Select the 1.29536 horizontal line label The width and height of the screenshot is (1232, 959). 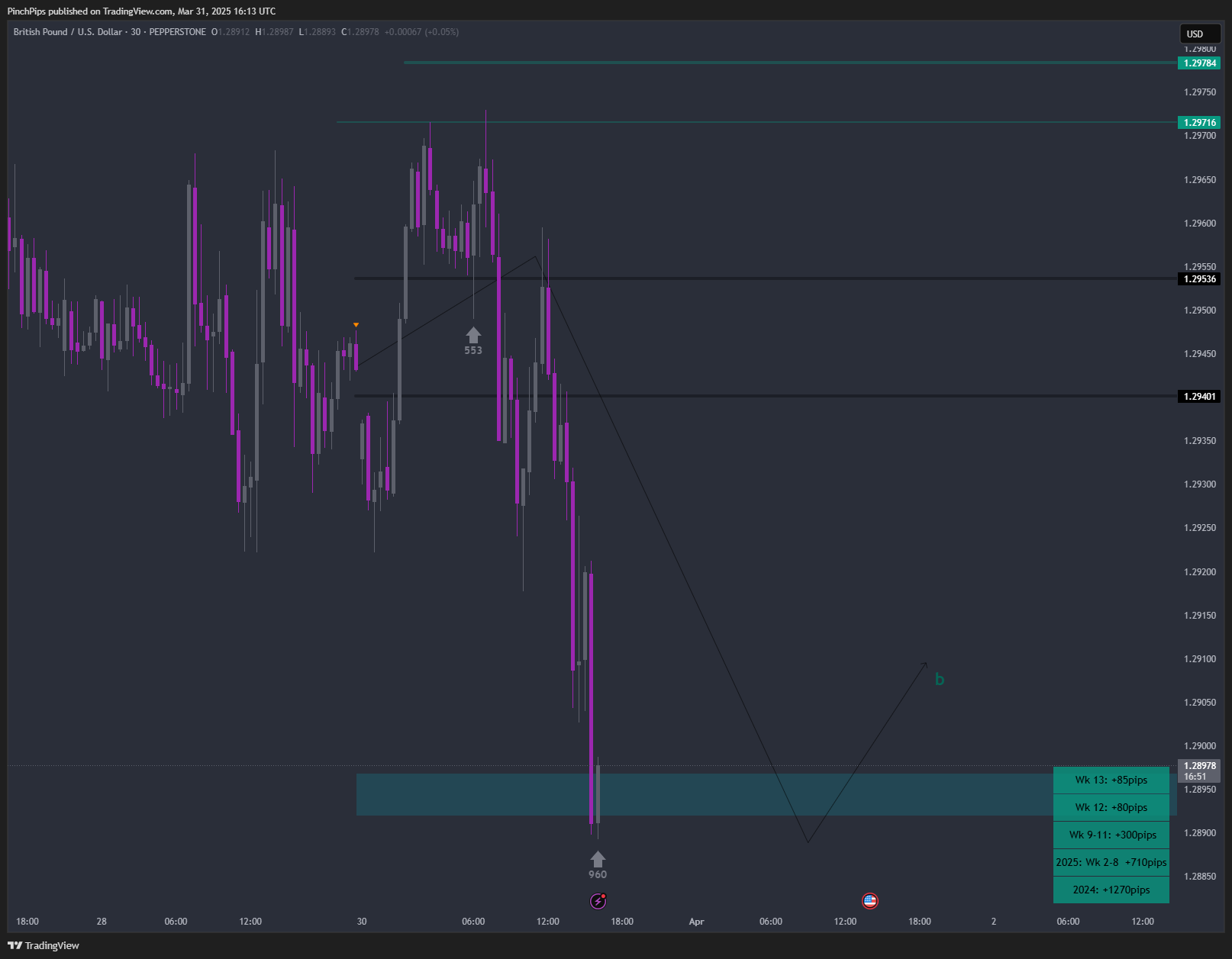1200,279
